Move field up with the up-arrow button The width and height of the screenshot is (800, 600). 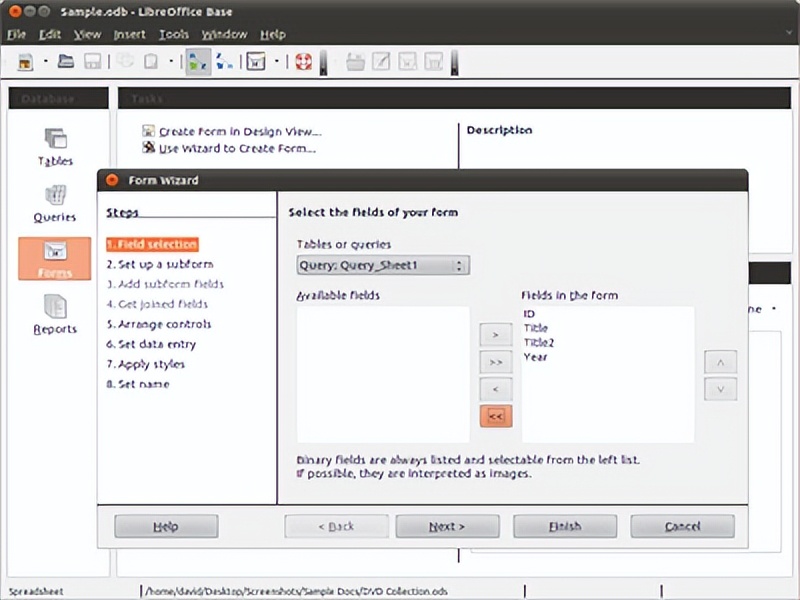pyautogui.click(x=720, y=362)
